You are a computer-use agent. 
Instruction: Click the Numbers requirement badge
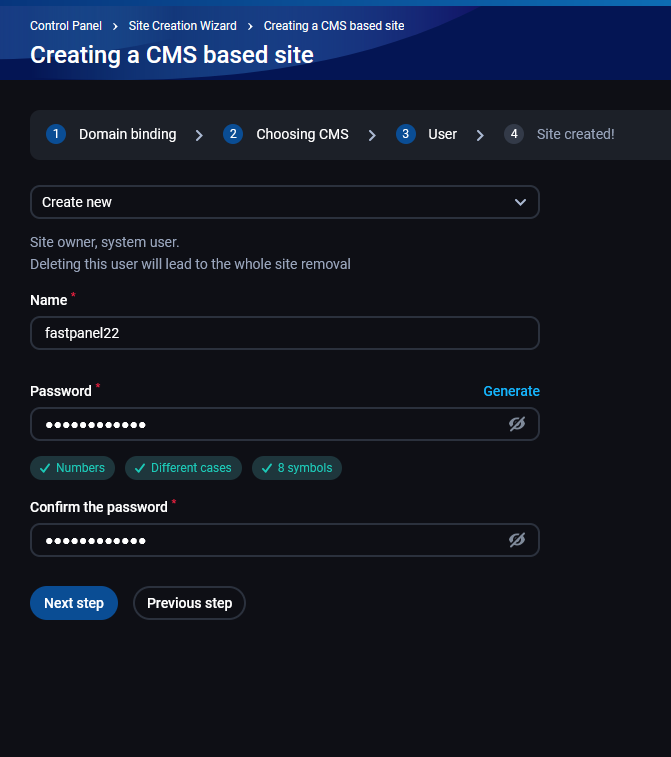(72, 468)
